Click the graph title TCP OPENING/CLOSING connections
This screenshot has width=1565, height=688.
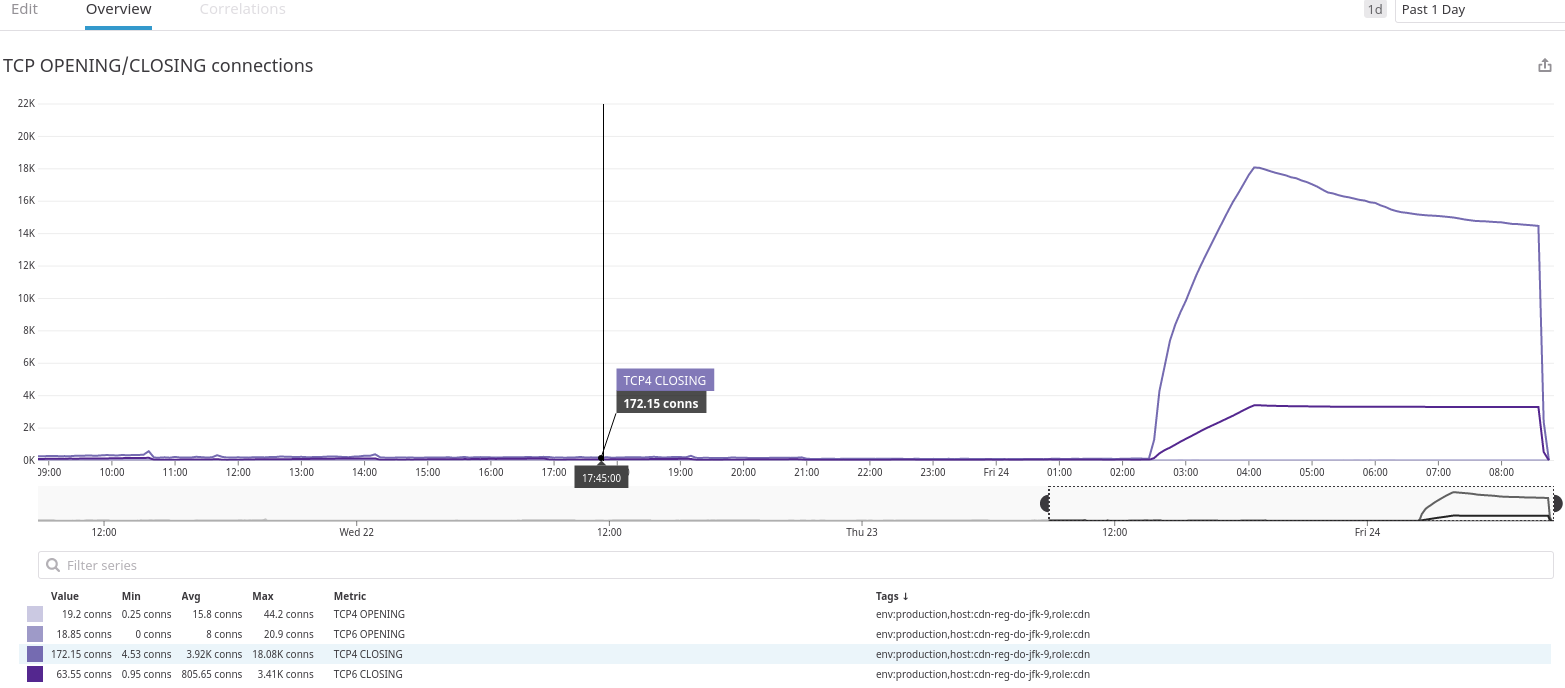[x=158, y=66]
